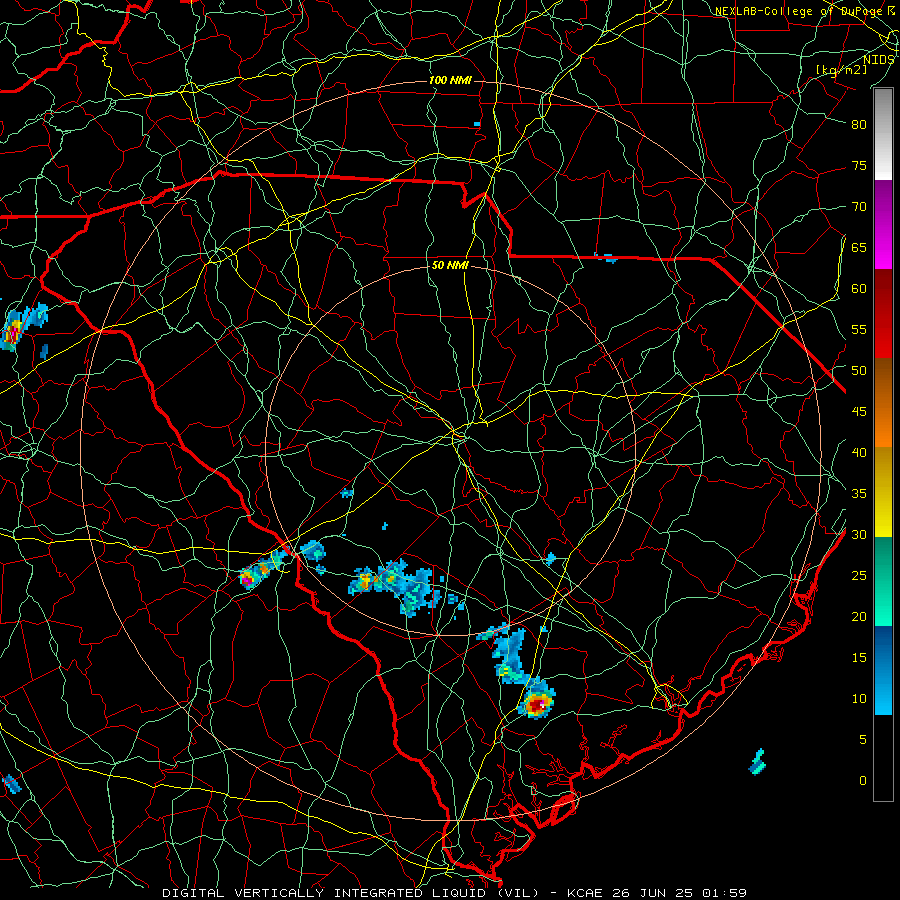Click the small cyan echo offshore in the southeast

[x=758, y=762]
